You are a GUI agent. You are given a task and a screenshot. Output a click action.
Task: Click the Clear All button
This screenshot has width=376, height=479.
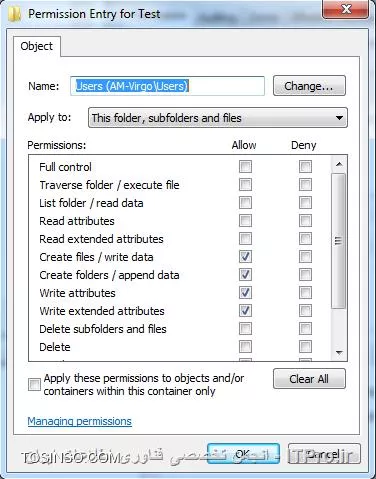tap(309, 379)
